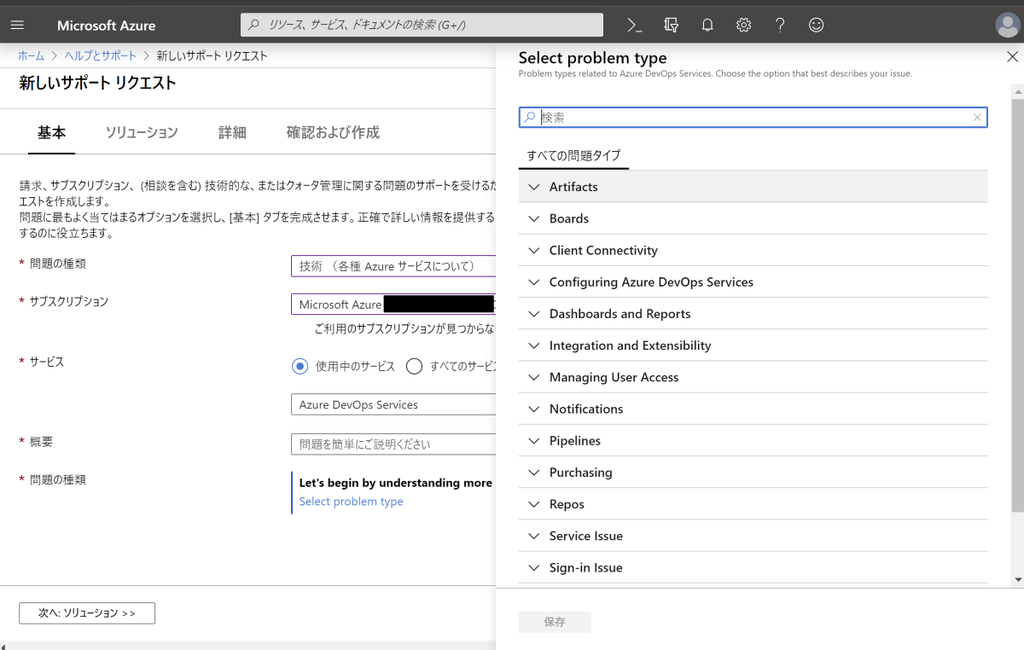Viewport: 1024px width, 650px height.
Task: Expand the Sign-in Issue category
Action: point(753,568)
